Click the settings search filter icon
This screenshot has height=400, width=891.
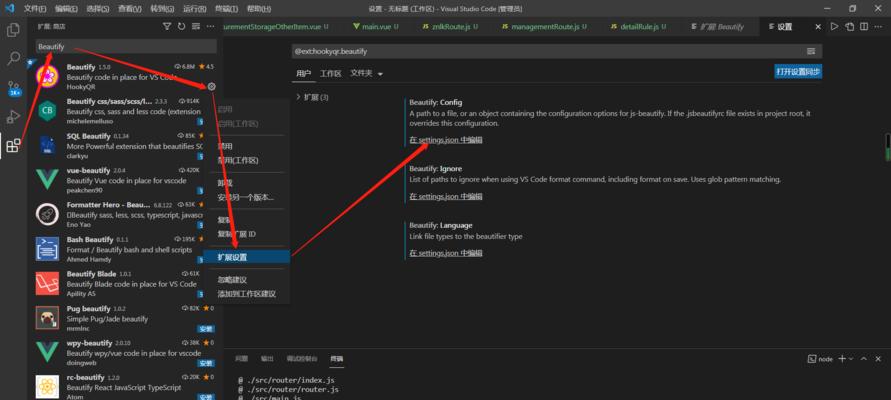tap(811, 51)
